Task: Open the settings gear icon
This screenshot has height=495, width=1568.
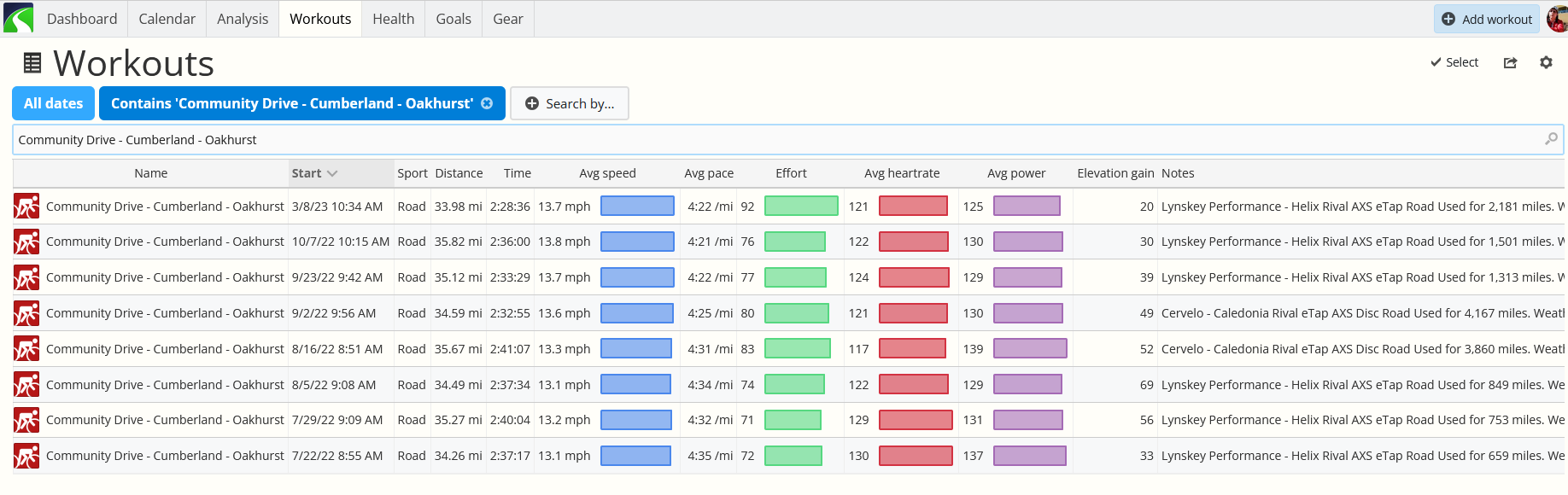Action: [x=1546, y=62]
